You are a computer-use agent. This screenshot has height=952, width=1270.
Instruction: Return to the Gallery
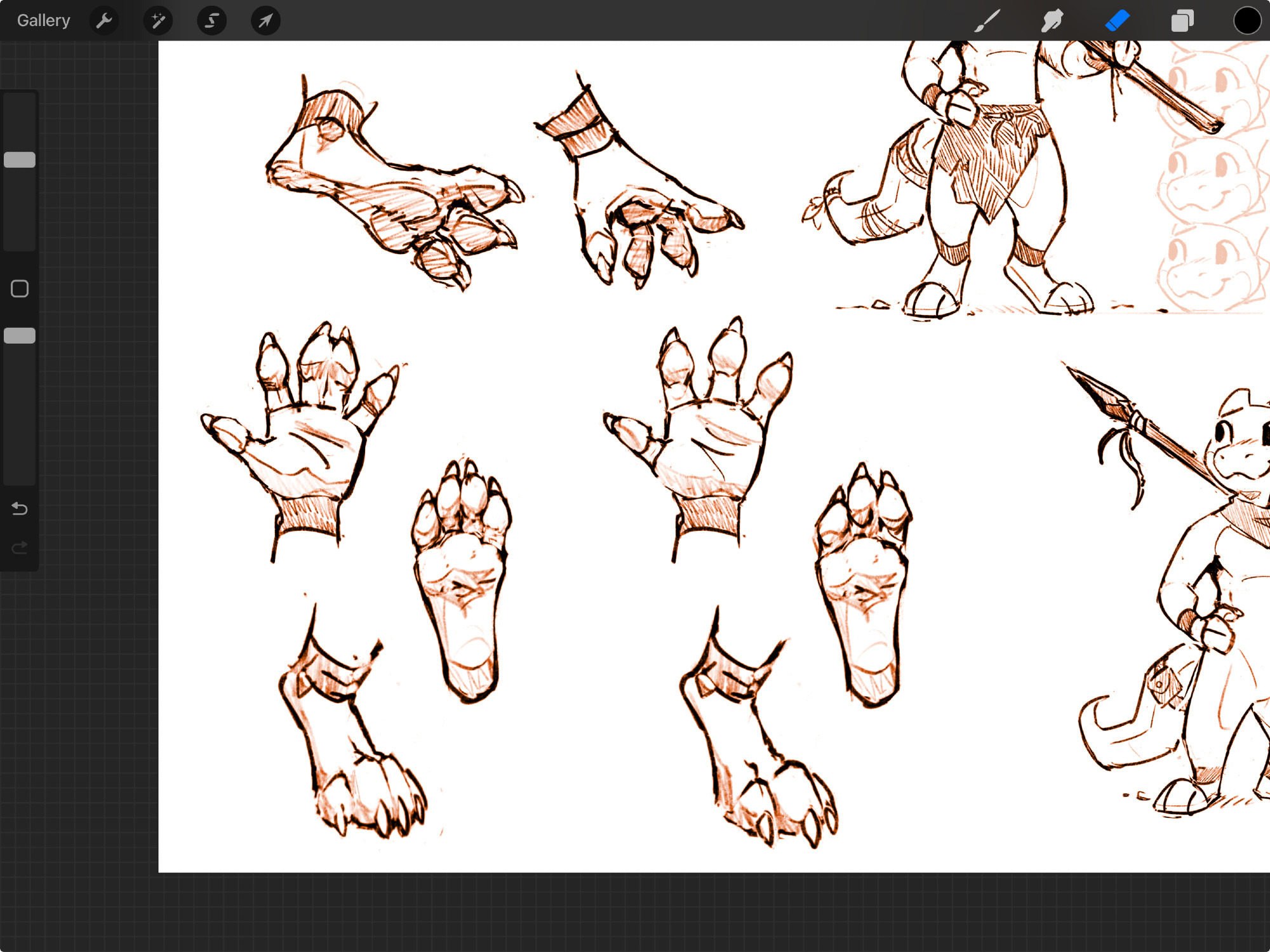[43, 20]
